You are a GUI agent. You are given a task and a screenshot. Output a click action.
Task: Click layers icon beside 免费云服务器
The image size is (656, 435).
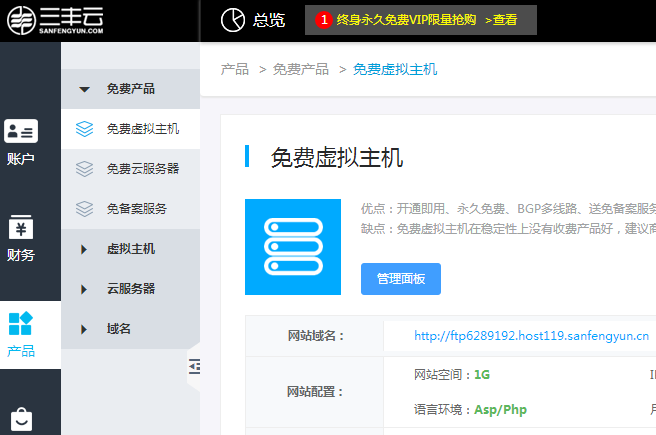point(84,169)
